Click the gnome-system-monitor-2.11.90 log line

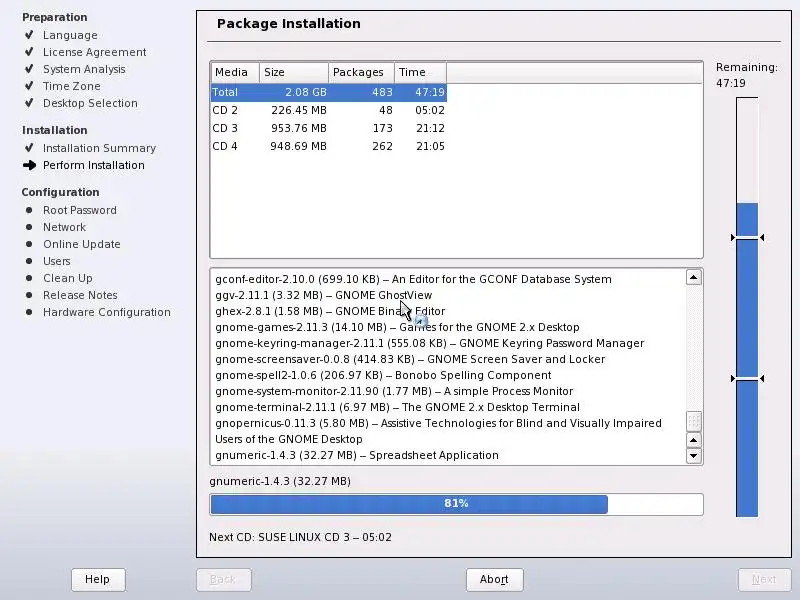point(394,391)
